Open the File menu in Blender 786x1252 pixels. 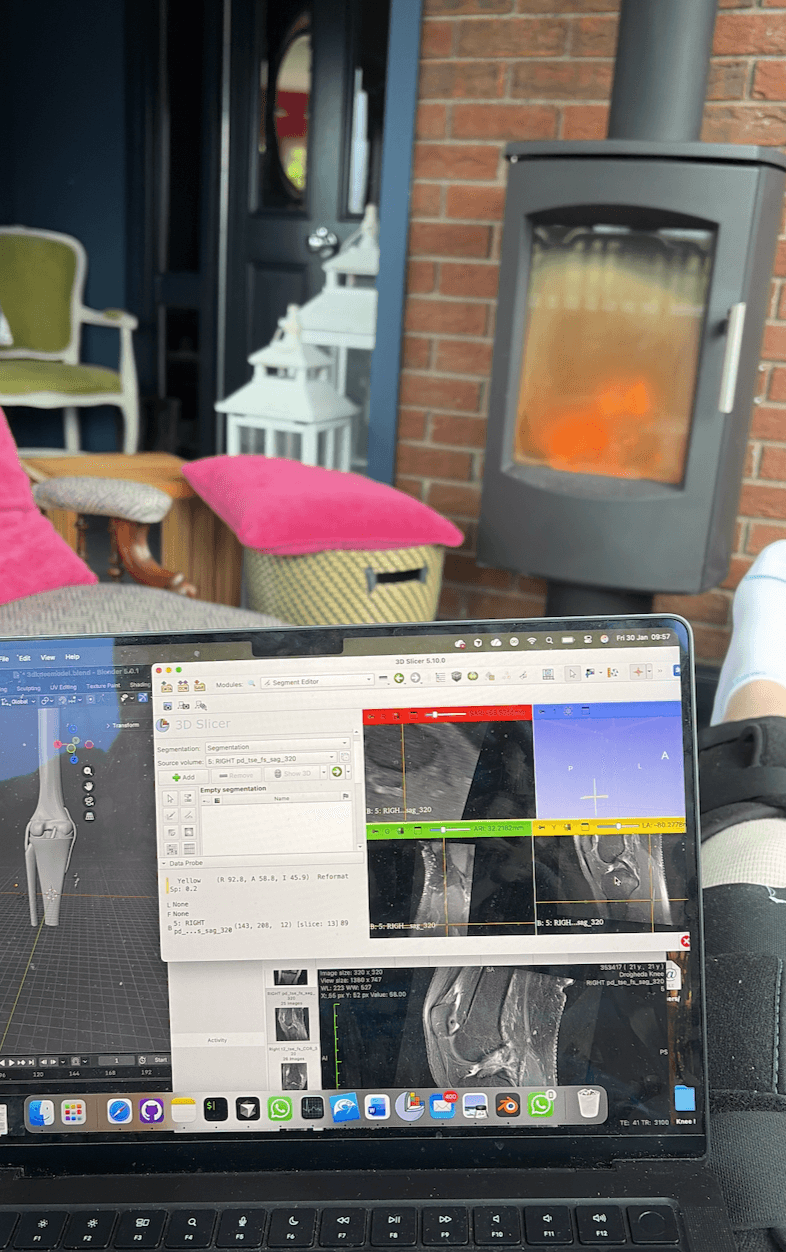tap(4, 659)
